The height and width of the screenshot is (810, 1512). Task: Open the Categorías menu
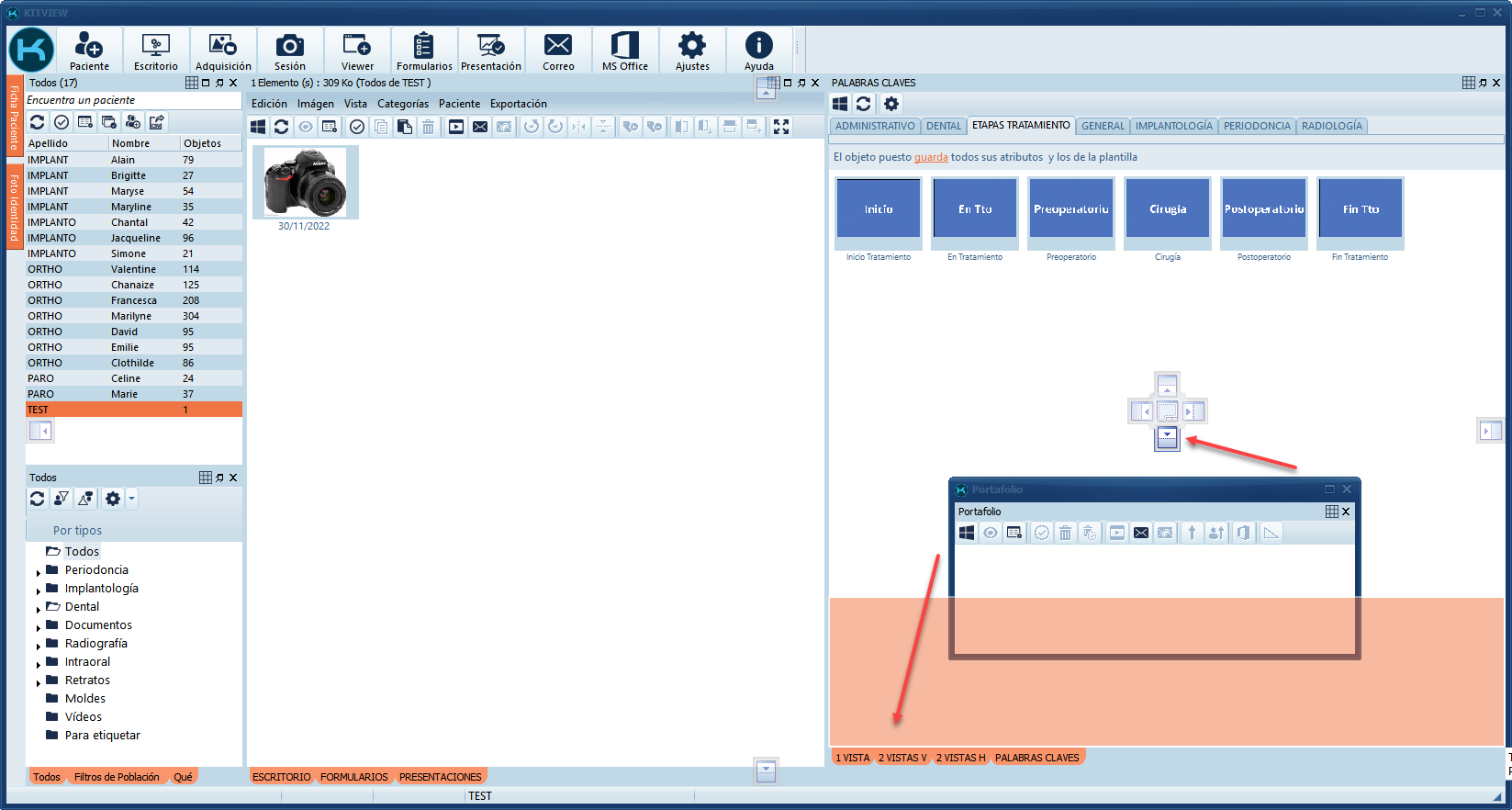point(402,104)
